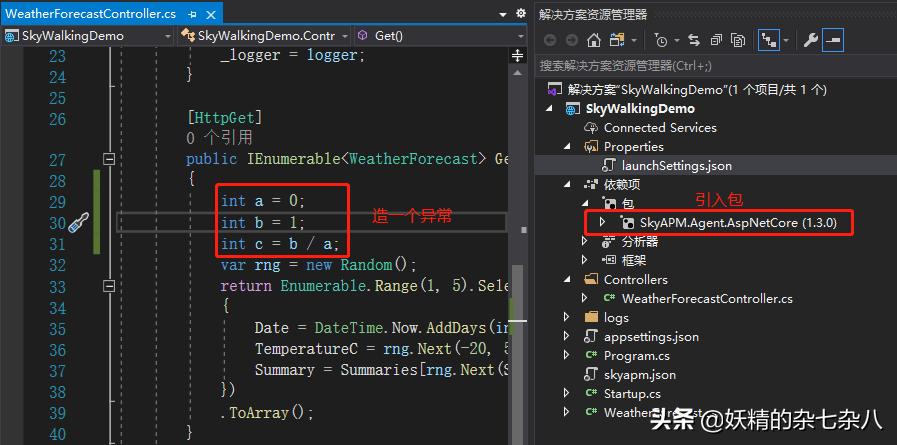
Task: Expand the 分析器 analyzers node
Action: click(x=585, y=241)
